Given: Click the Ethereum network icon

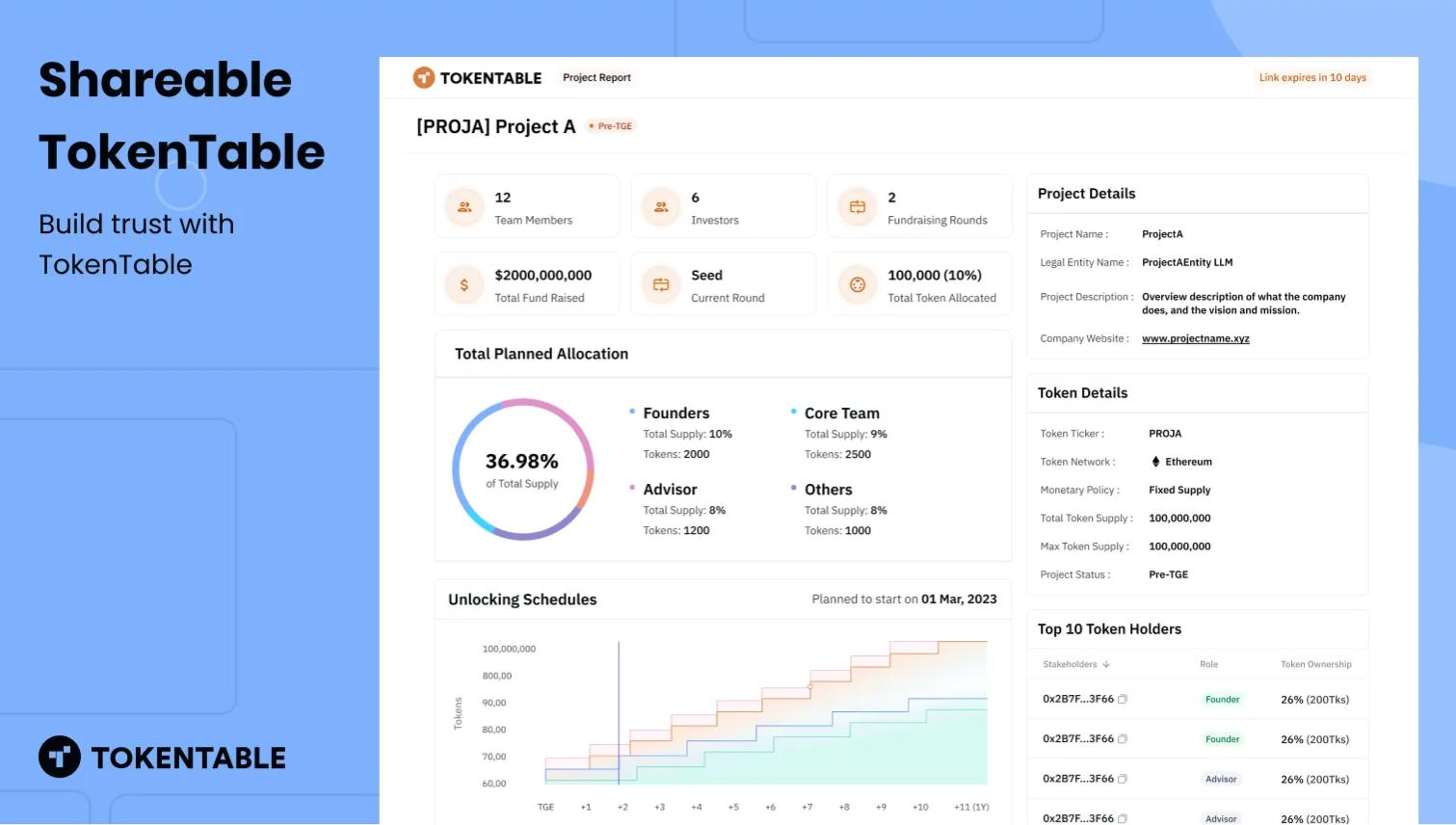Looking at the screenshot, I should click(x=1155, y=462).
